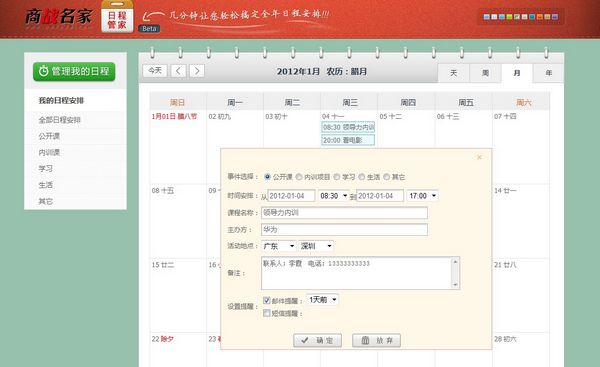The width and height of the screenshot is (600, 367).
Task: Click the 课程名称 field containing 领导力内训
Action: coord(344,213)
